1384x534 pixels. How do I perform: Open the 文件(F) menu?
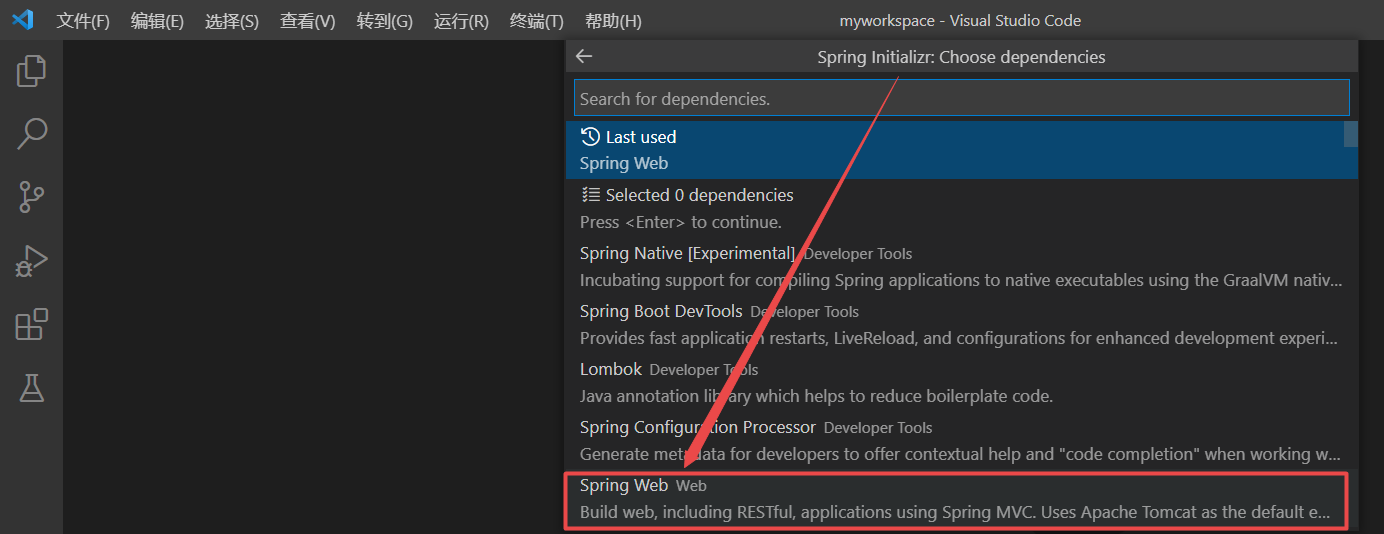click(83, 21)
